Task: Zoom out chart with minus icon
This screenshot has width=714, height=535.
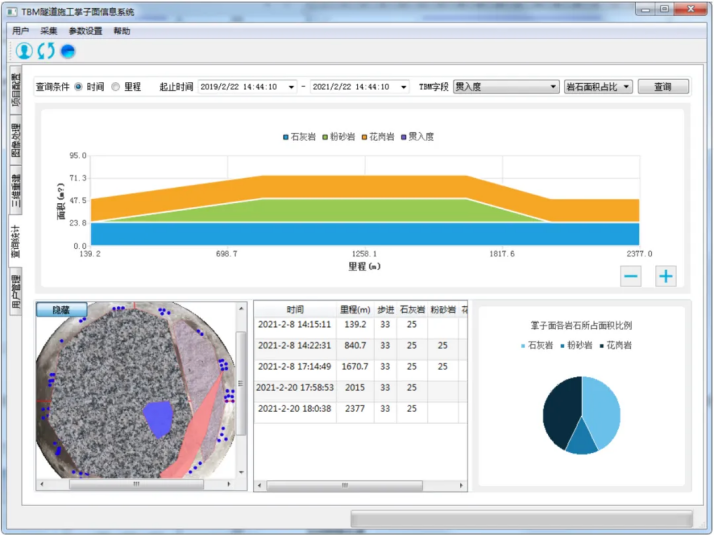Action: click(630, 277)
